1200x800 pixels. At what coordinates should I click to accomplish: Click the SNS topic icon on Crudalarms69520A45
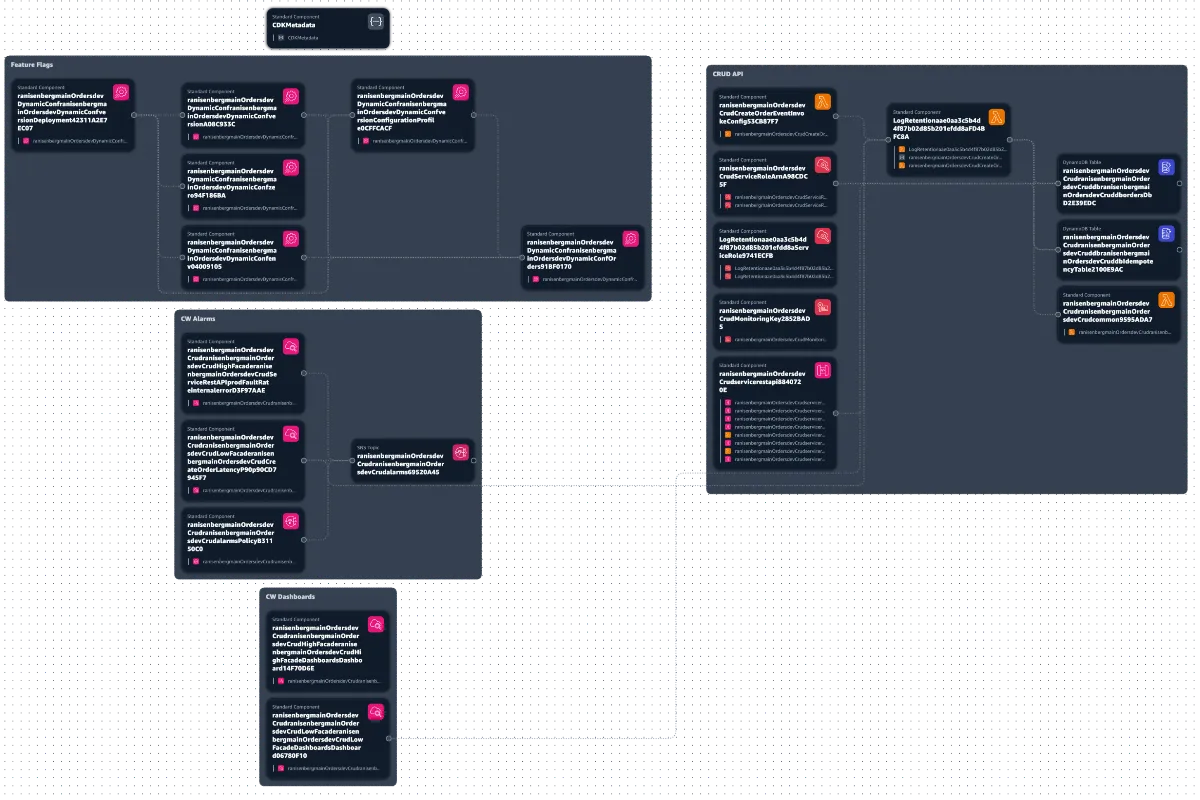pyautogui.click(x=460, y=453)
